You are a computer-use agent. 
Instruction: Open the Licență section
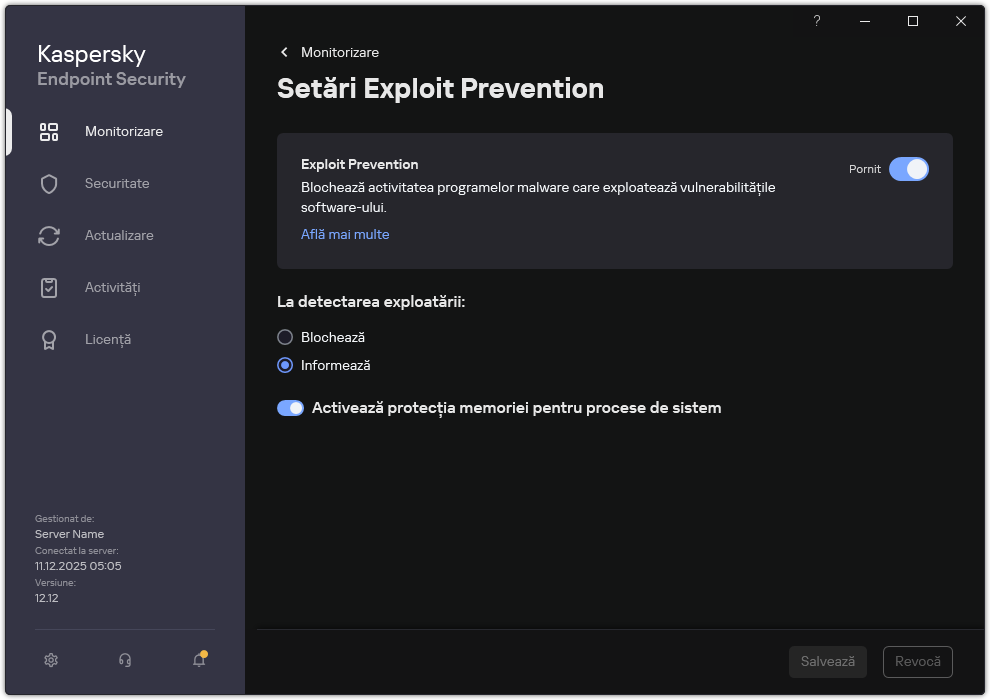tap(49, 339)
